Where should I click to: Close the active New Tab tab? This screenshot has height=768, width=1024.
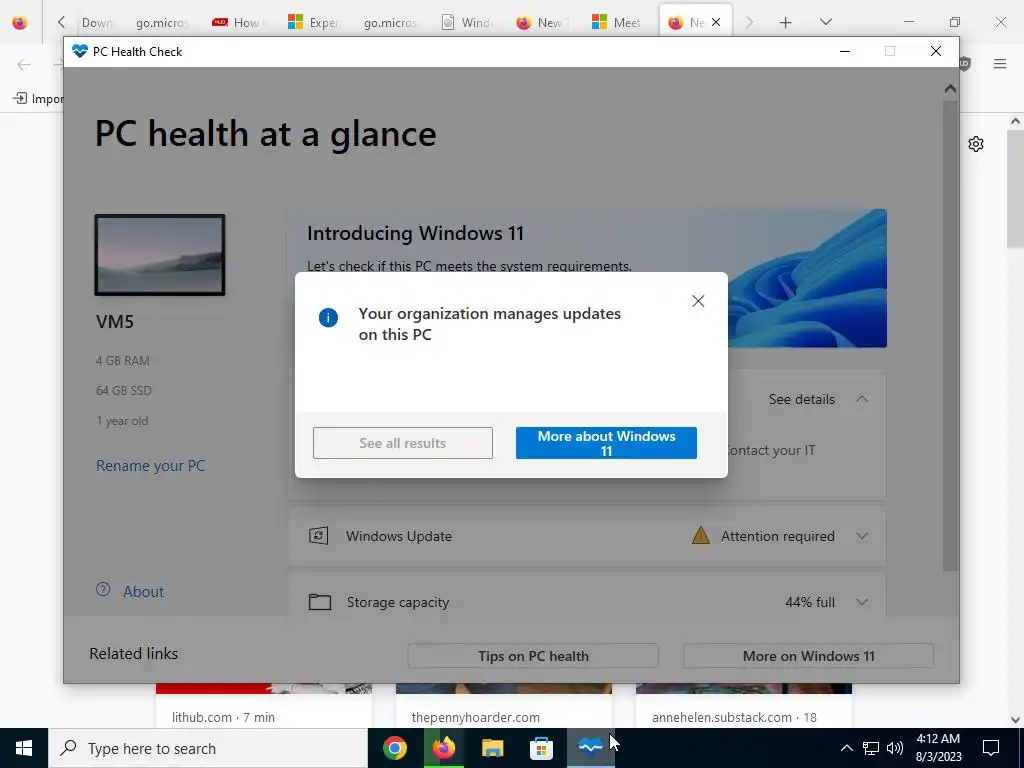click(x=716, y=22)
